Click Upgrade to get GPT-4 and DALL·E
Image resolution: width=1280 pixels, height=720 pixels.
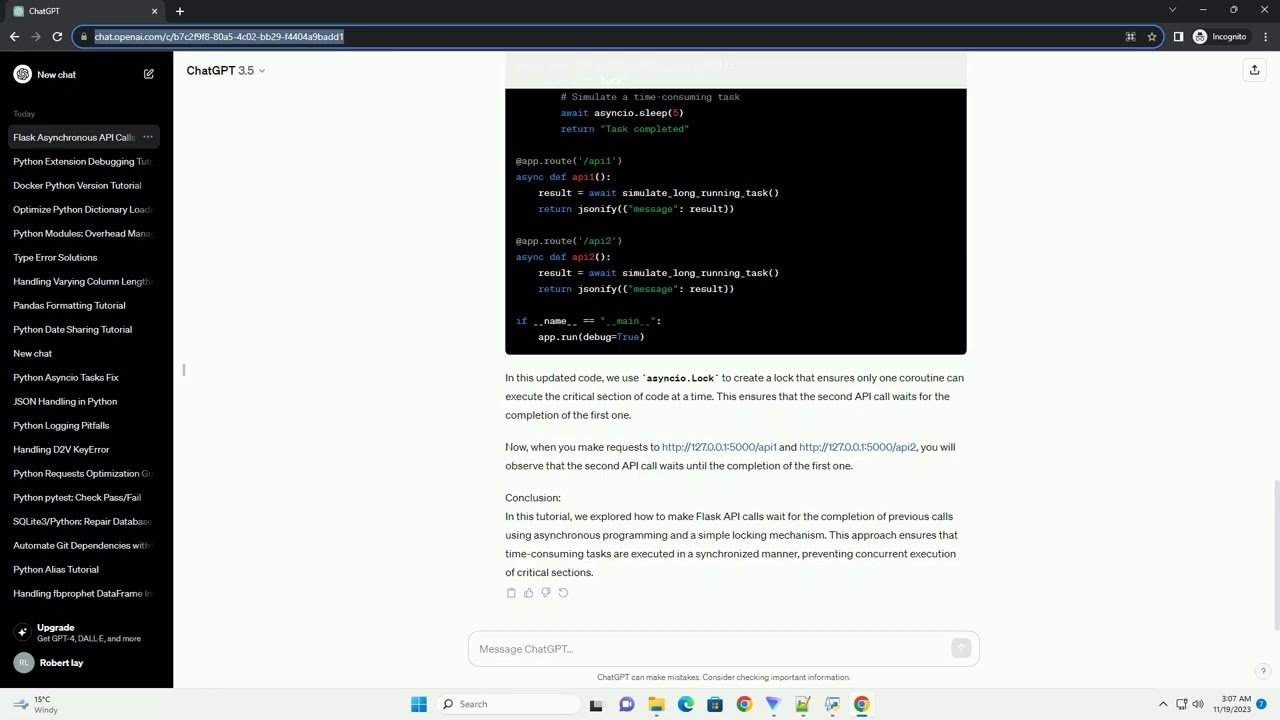[84, 633]
